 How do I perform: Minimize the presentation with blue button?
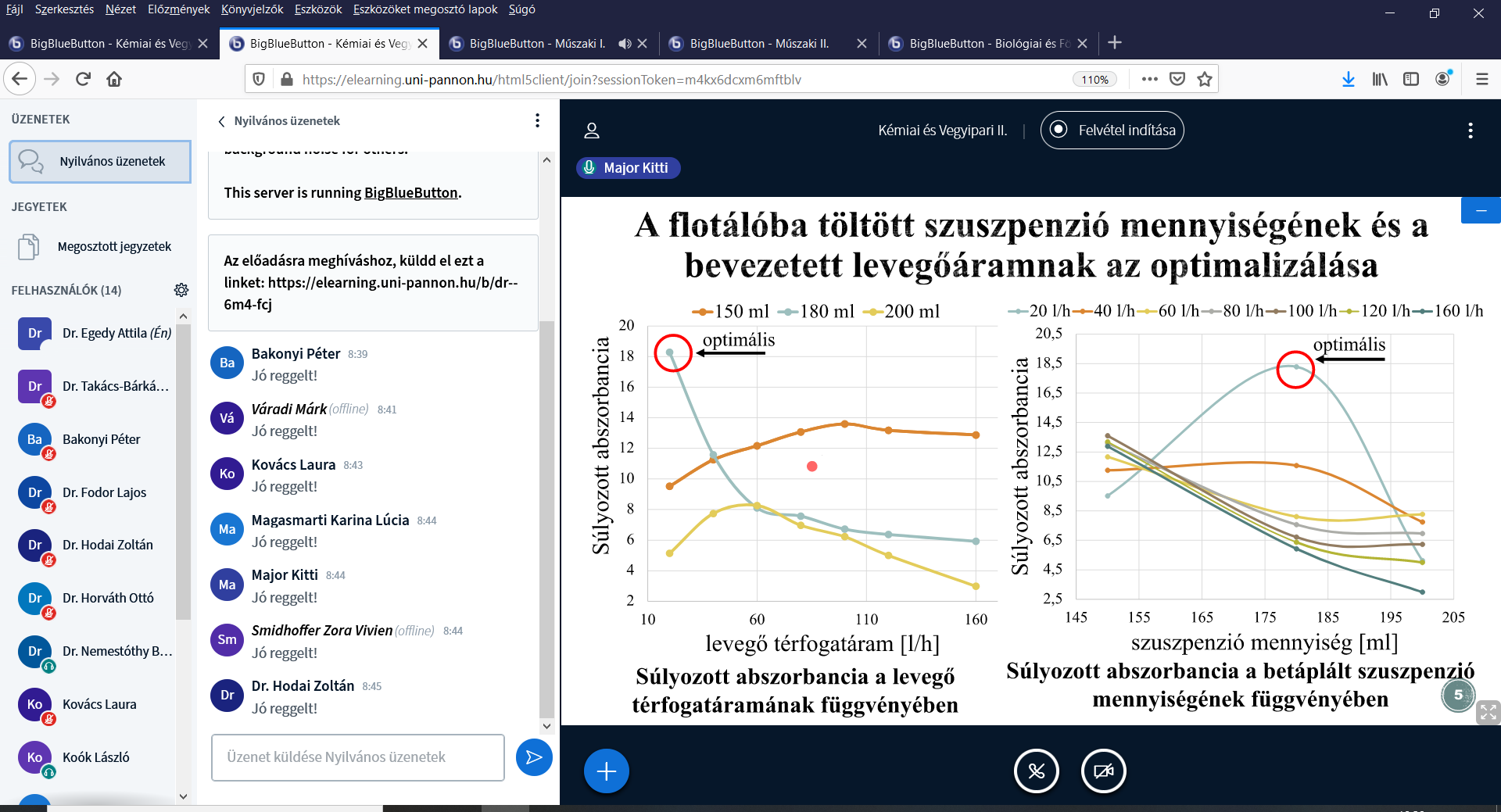pyautogui.click(x=1480, y=211)
